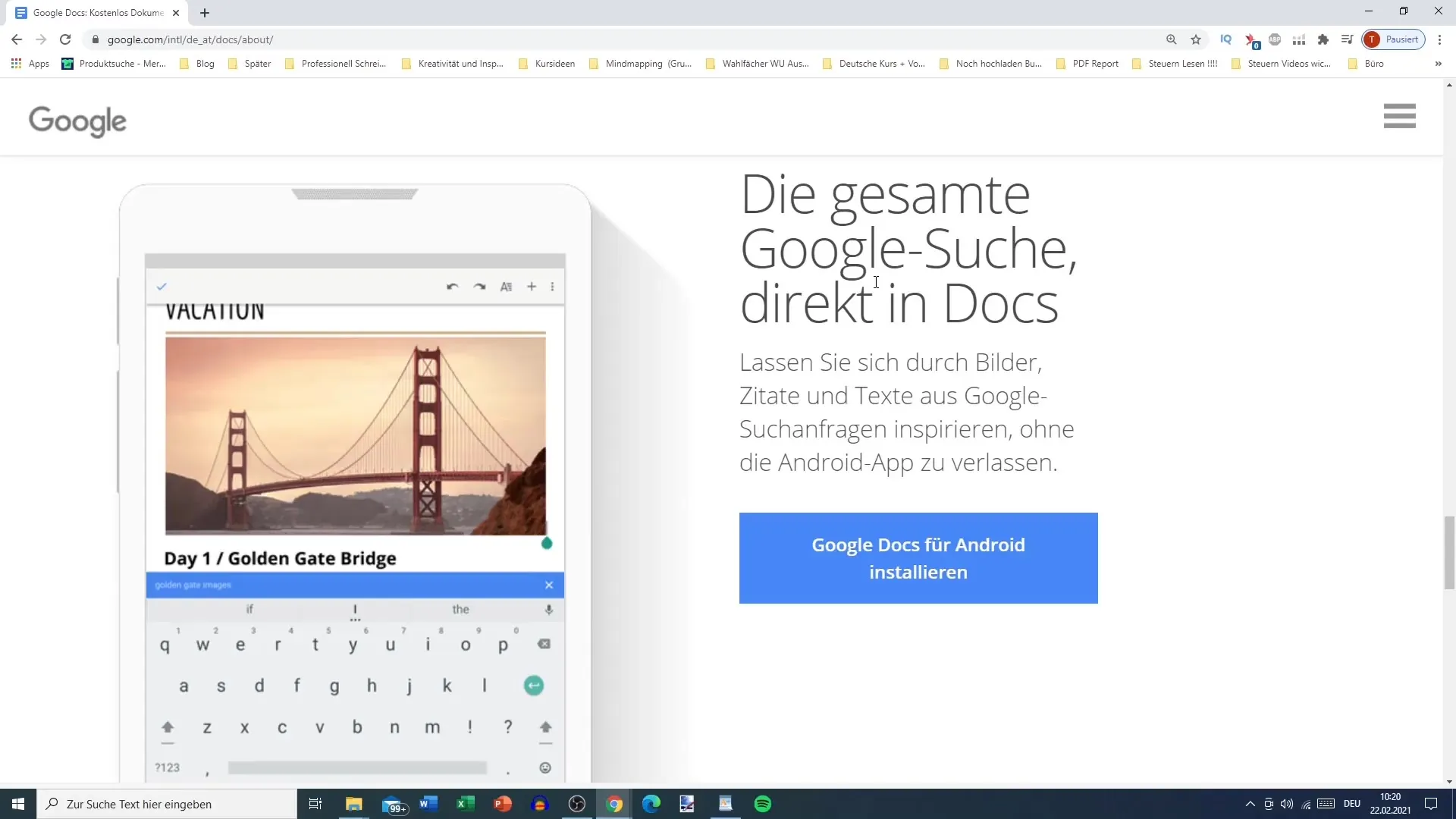1456x819 pixels.
Task: Open Wahlfächer WU Aus... bookmark folder
Action: coord(758,64)
